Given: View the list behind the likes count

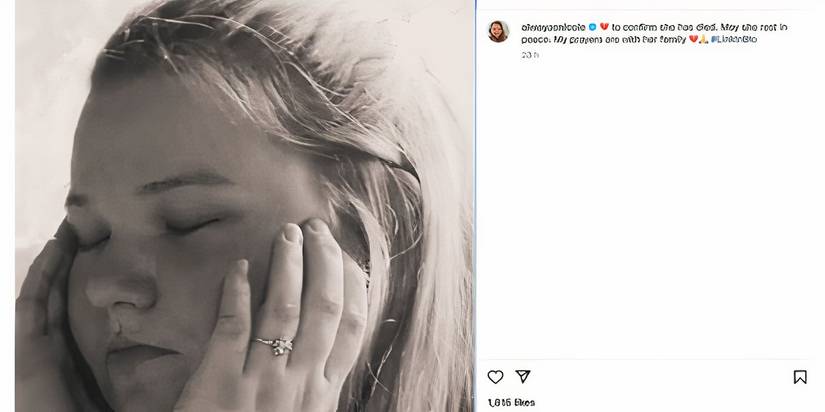Looking at the screenshot, I should [511, 402].
